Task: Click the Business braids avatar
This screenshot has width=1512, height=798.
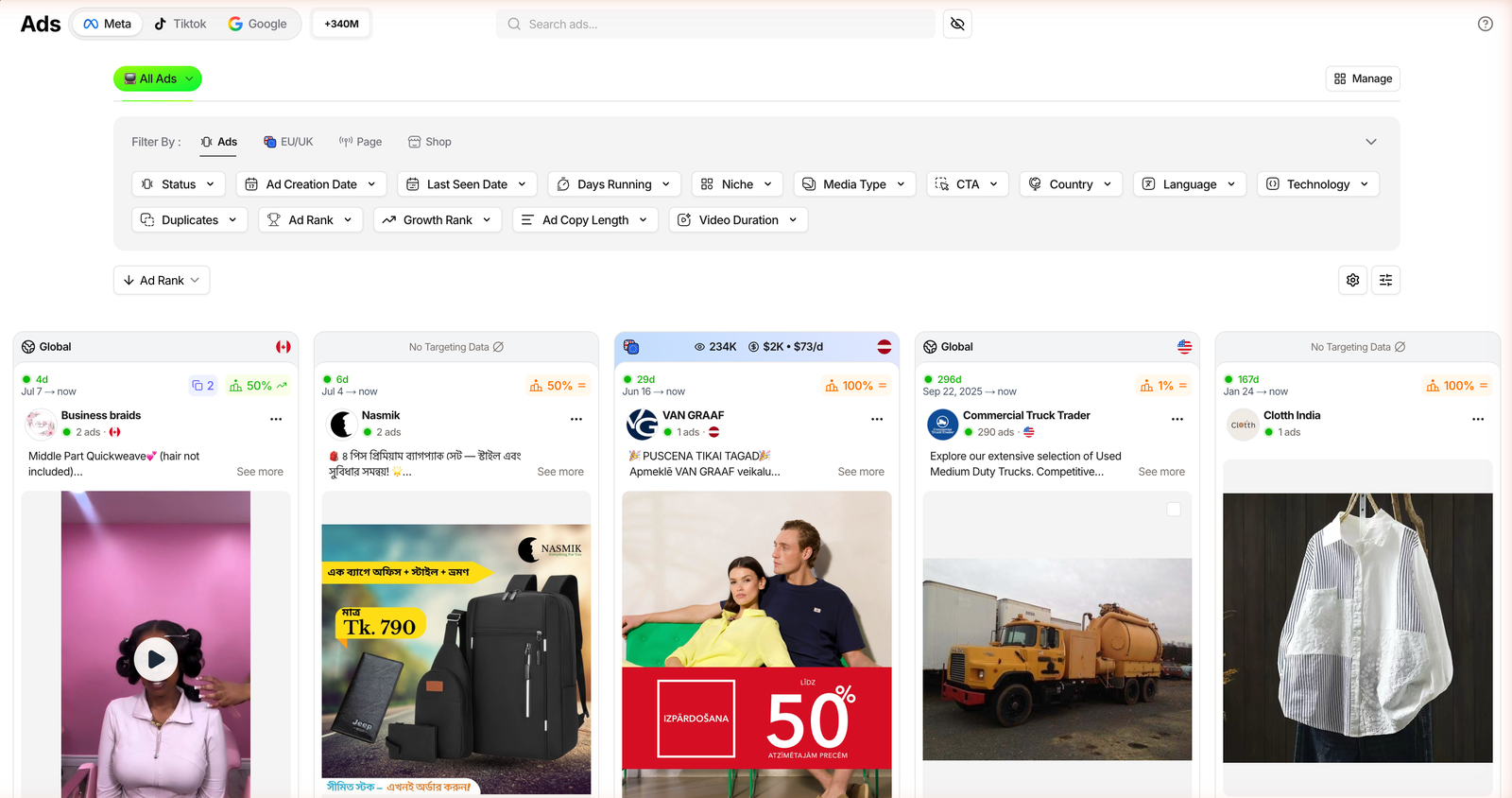Action: pyautogui.click(x=41, y=425)
